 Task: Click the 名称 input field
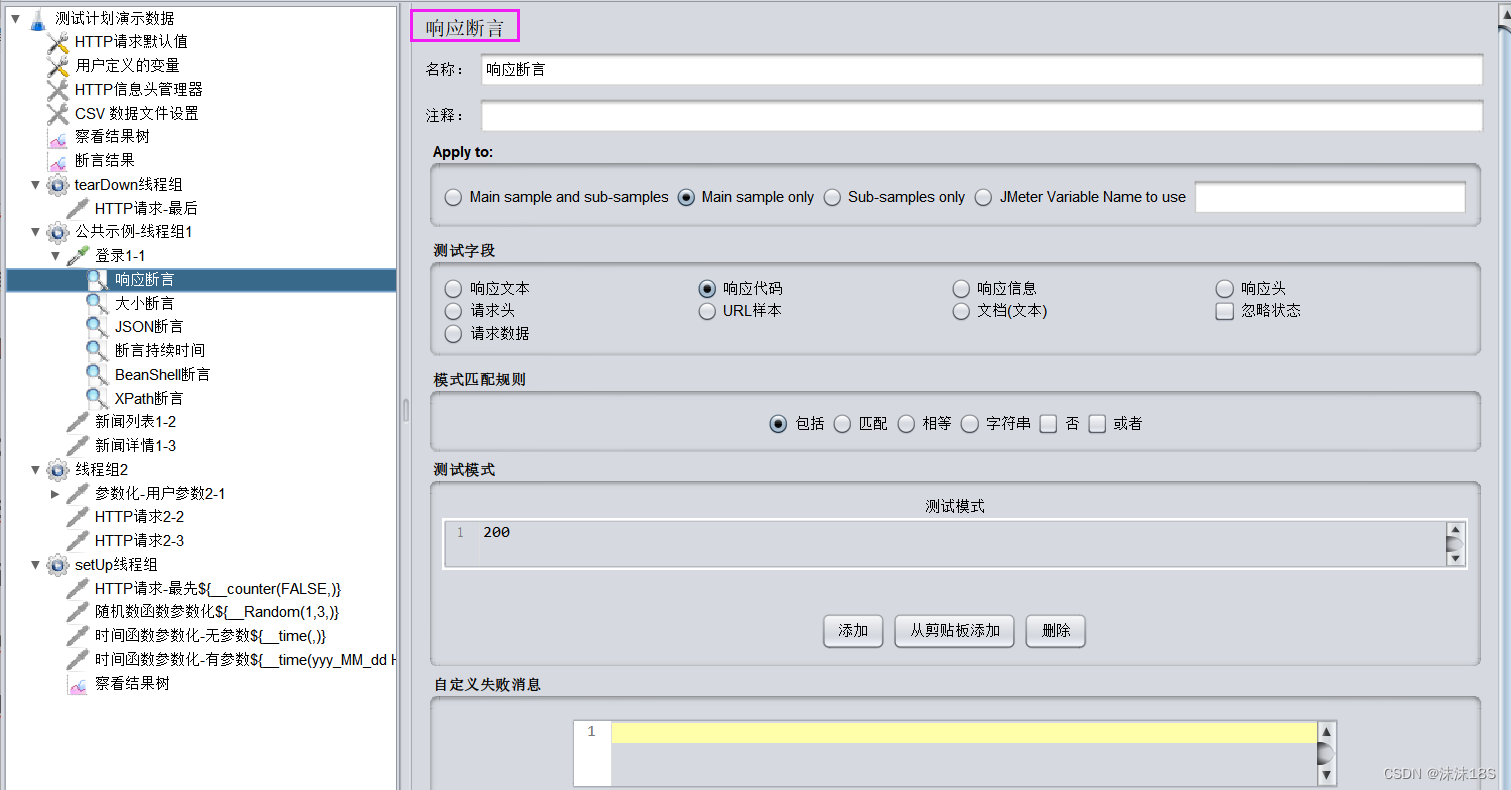(981, 70)
